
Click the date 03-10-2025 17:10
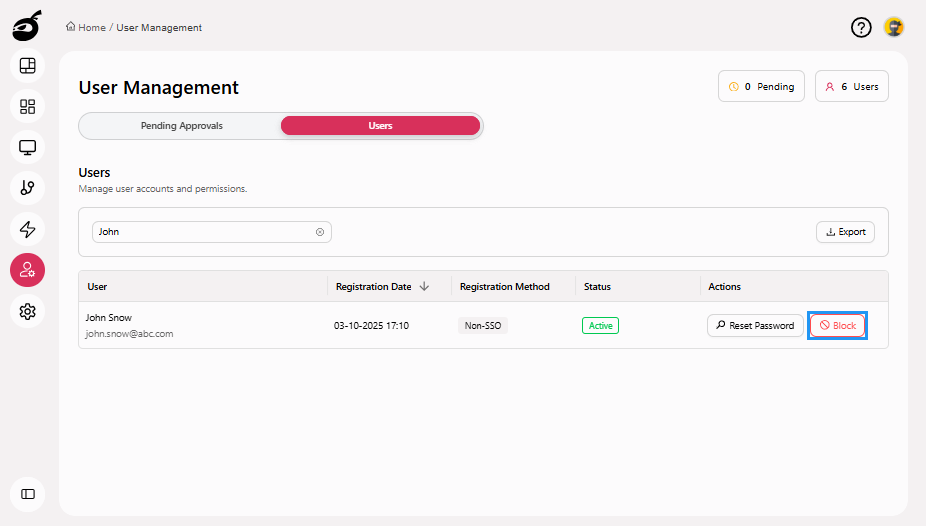[x=371, y=325]
